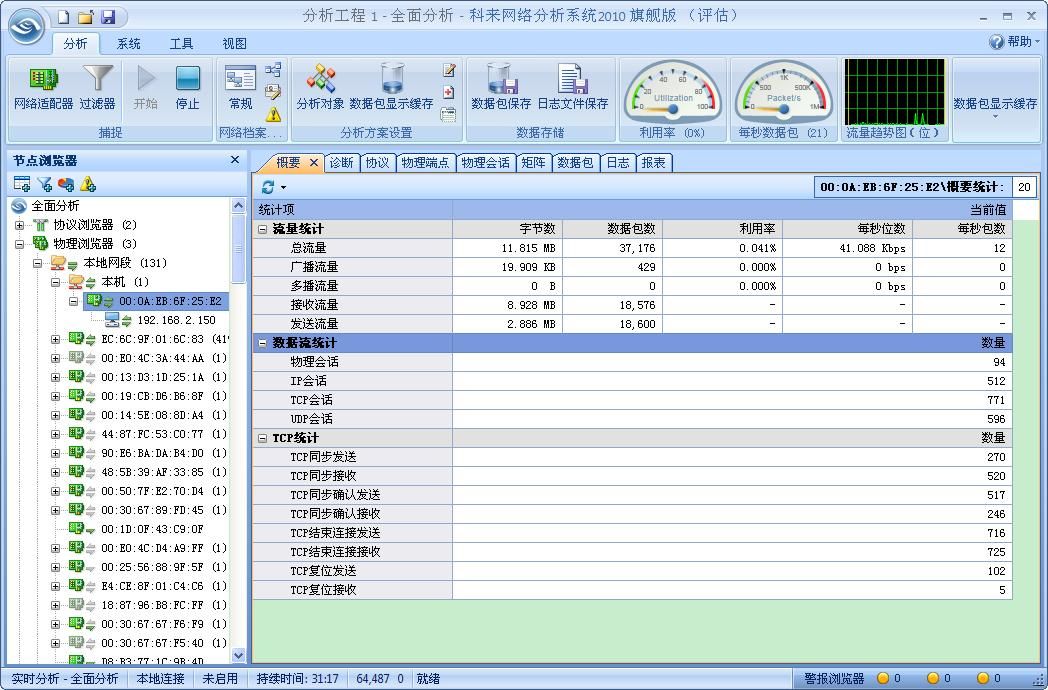Select the 192.168.2.150 tree node
The width and height of the screenshot is (1048, 690).
[x=176, y=320]
